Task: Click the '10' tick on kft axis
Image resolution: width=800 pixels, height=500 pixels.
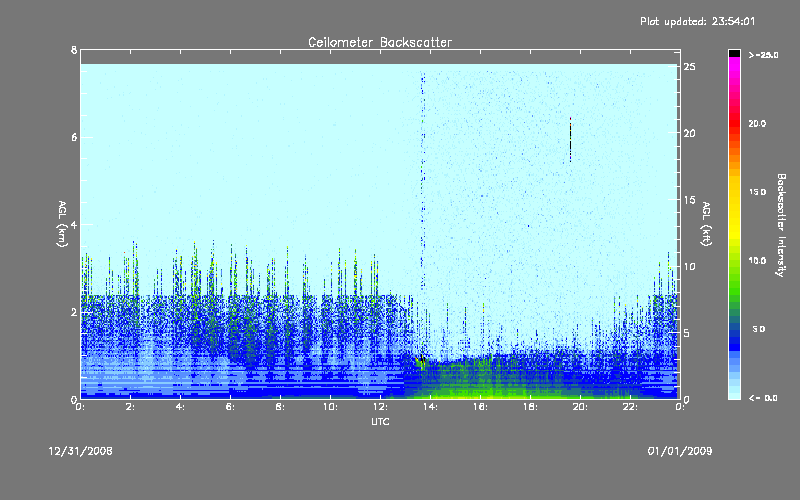Action: click(690, 266)
